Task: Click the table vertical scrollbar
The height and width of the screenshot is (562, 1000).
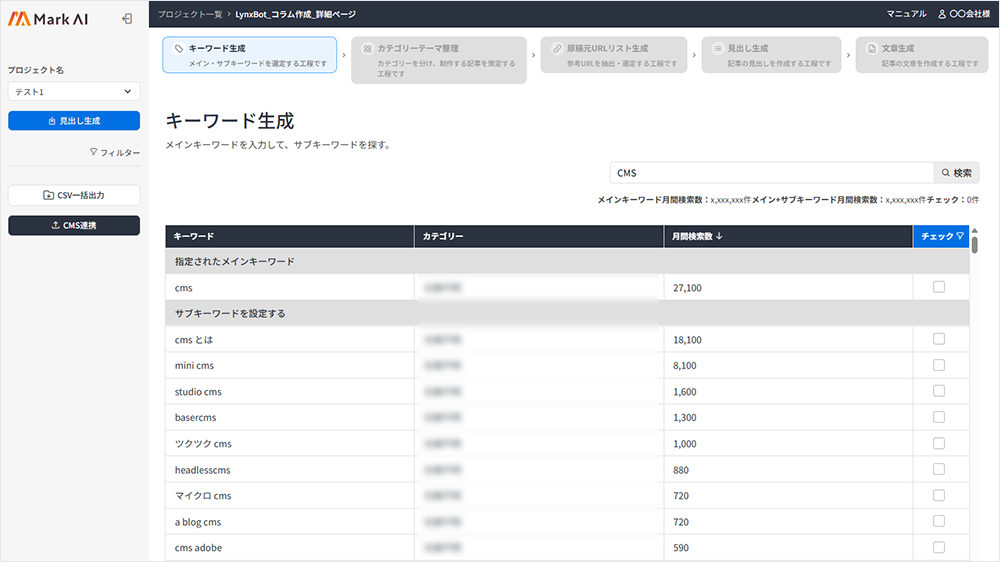Action: coord(974,243)
